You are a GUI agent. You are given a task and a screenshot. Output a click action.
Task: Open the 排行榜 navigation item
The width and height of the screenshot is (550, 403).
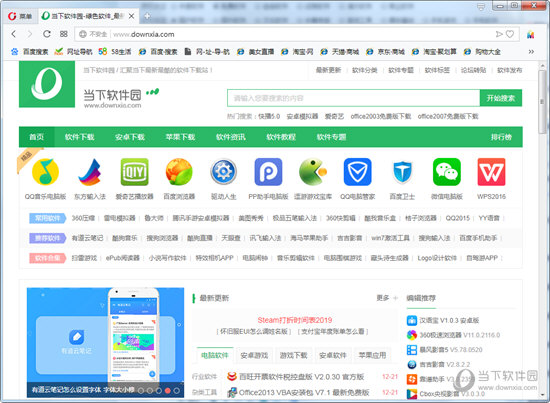pyautogui.click(x=501, y=137)
